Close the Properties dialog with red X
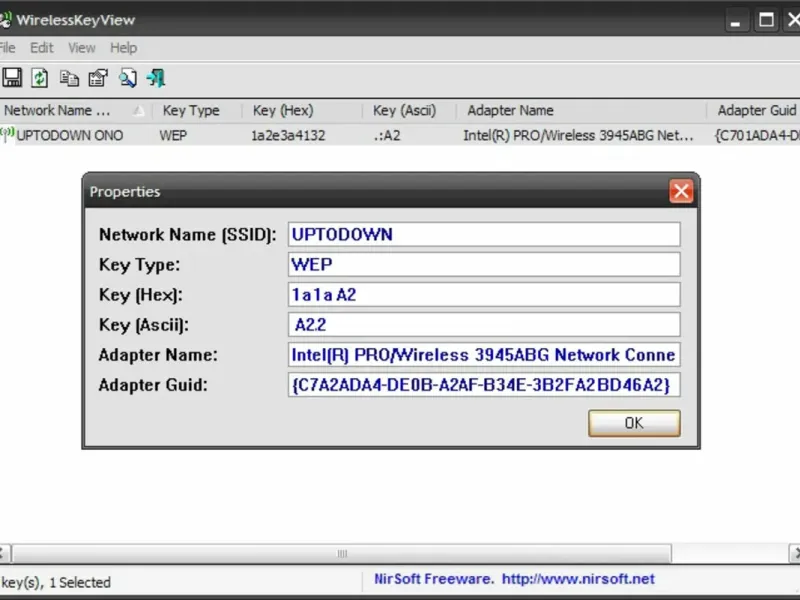 click(x=681, y=191)
